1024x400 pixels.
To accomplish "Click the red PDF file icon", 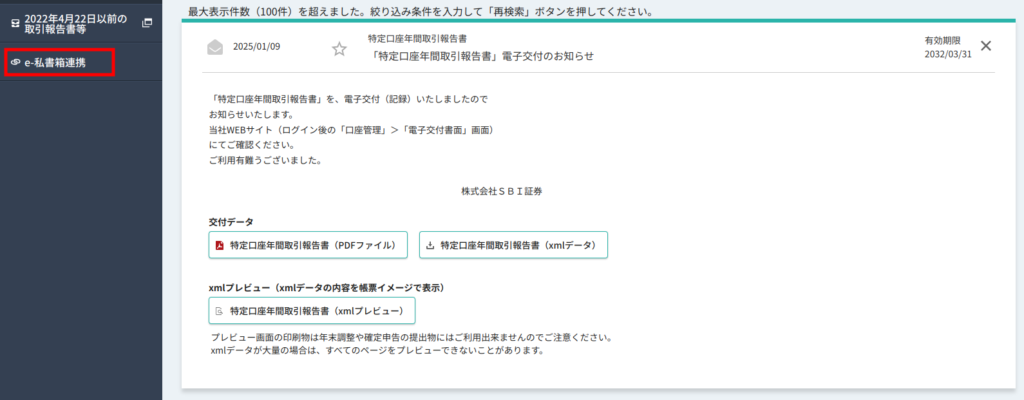I will 219,245.
